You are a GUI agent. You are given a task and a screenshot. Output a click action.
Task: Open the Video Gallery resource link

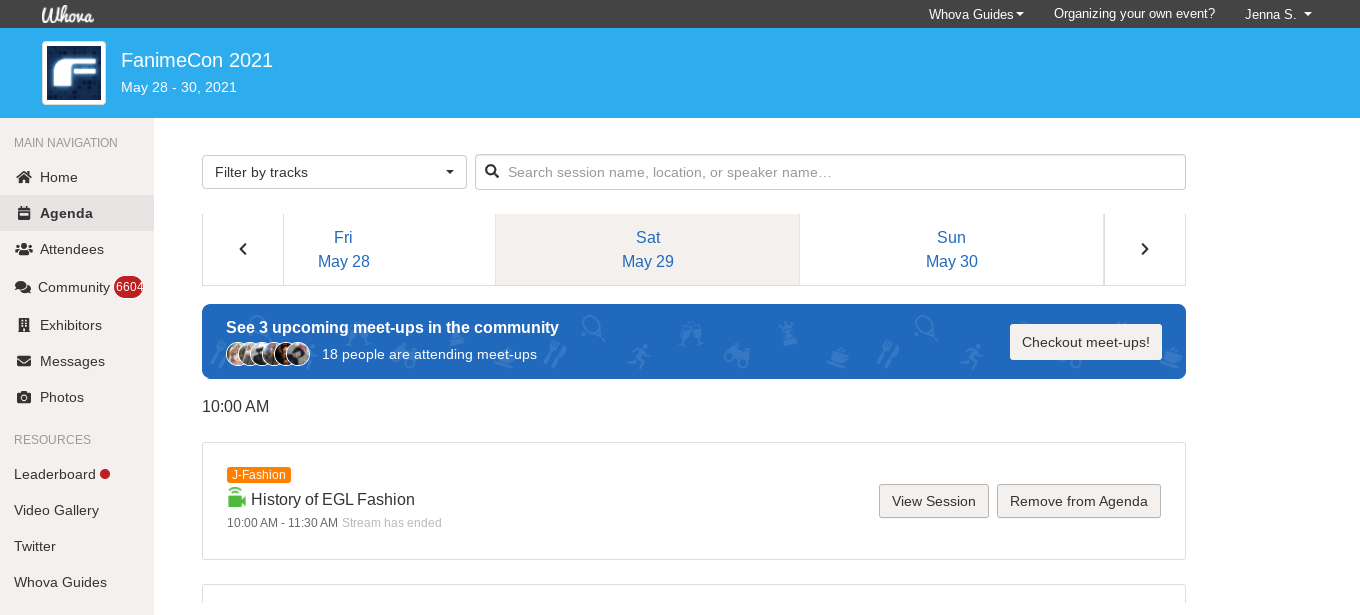click(x=56, y=510)
